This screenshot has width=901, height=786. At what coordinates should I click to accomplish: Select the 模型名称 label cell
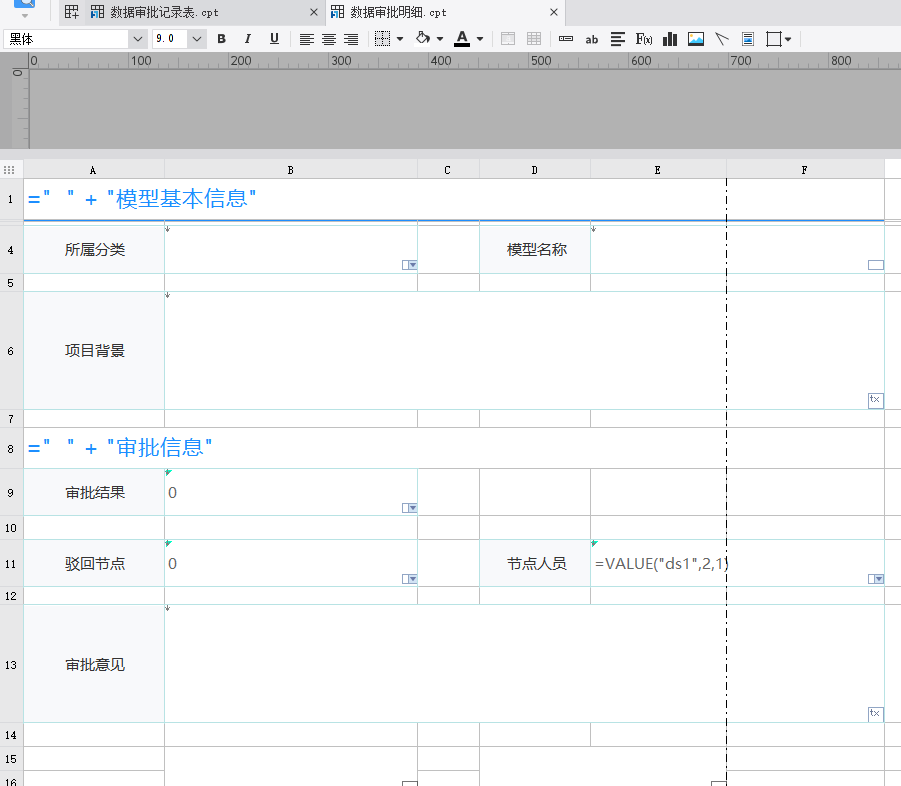[535, 250]
